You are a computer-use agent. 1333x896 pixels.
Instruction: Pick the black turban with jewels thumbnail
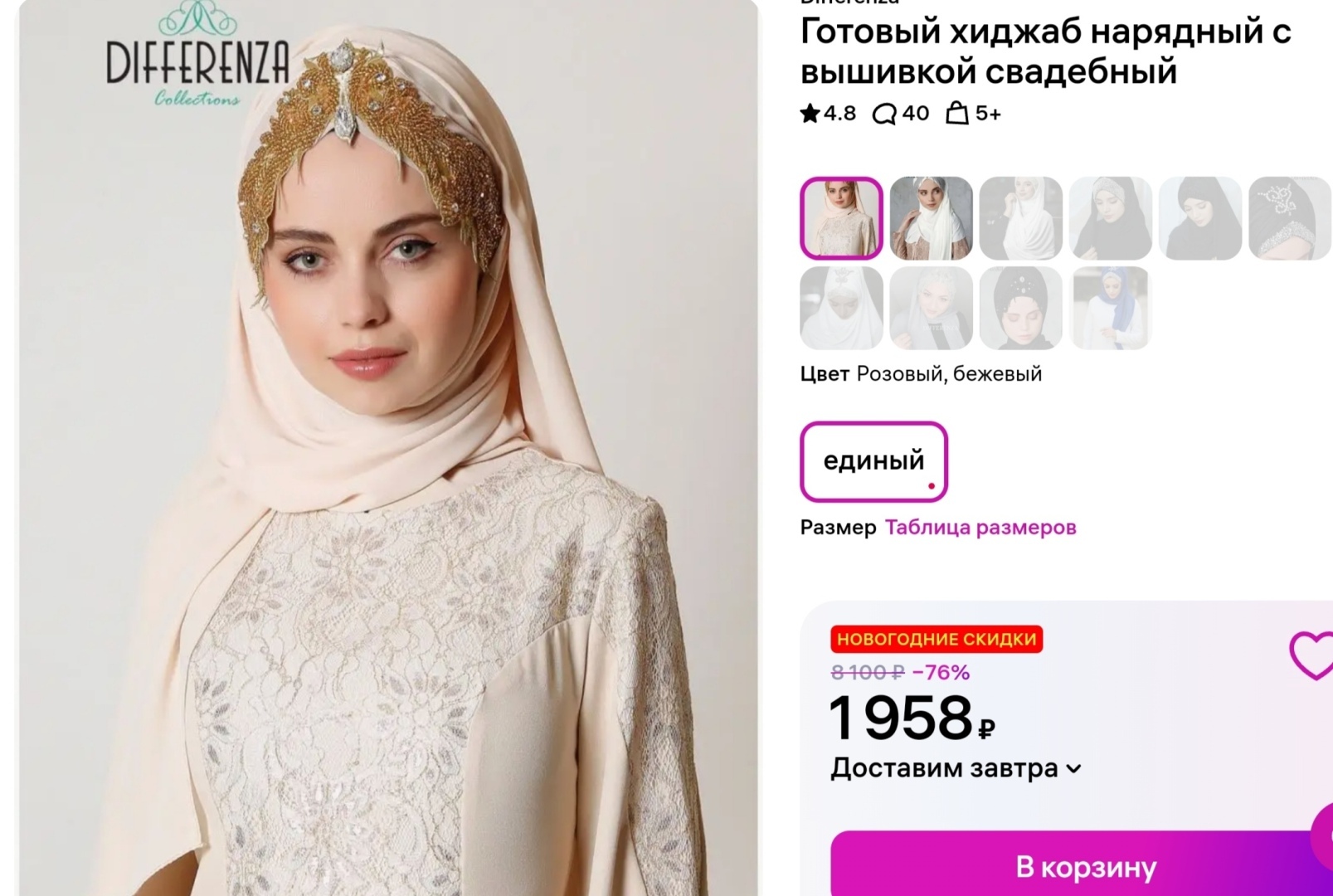pos(1020,308)
